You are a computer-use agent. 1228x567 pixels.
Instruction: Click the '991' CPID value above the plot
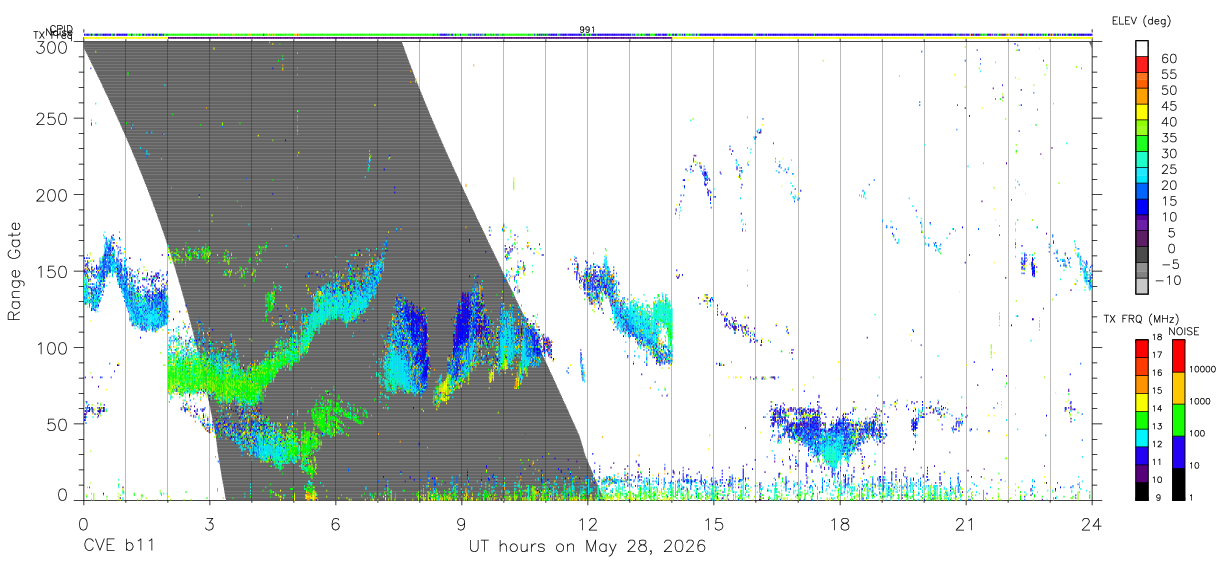588,30
